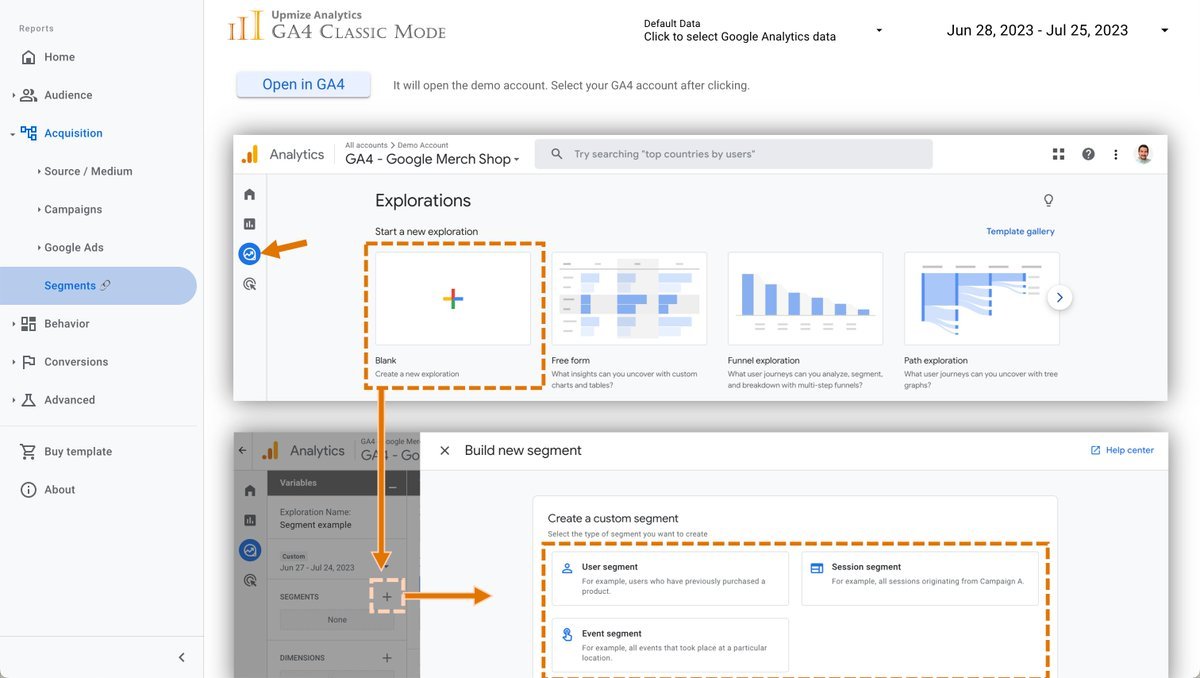Expand the Audience section
This screenshot has width=1200, height=678.
[x=14, y=95]
